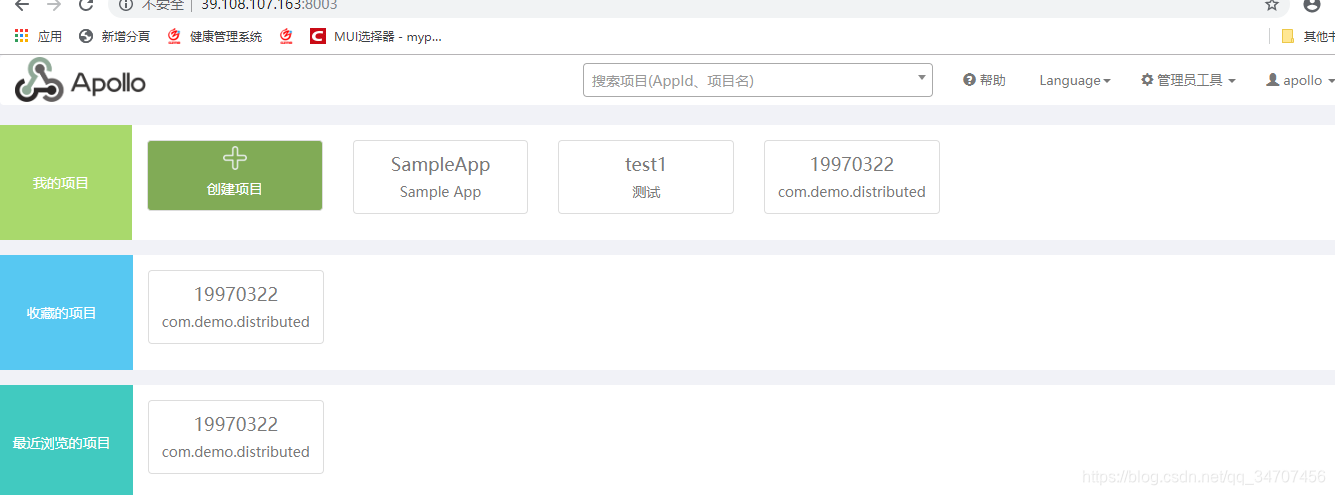Reload the page with the refresh icon
This screenshot has height=495, width=1335.
tap(86, 5)
